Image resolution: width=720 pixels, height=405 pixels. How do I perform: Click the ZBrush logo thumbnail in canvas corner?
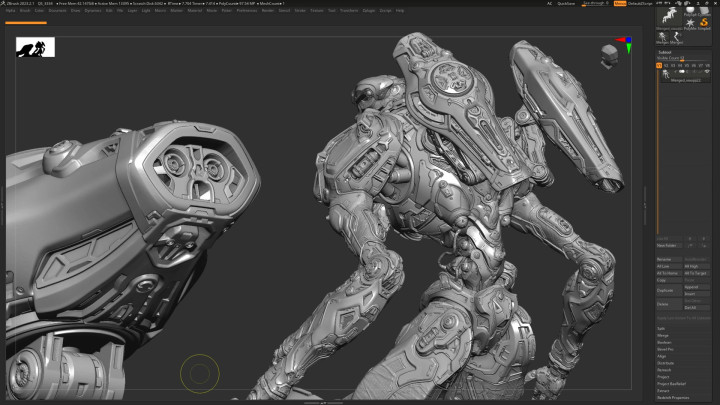(x=35, y=47)
